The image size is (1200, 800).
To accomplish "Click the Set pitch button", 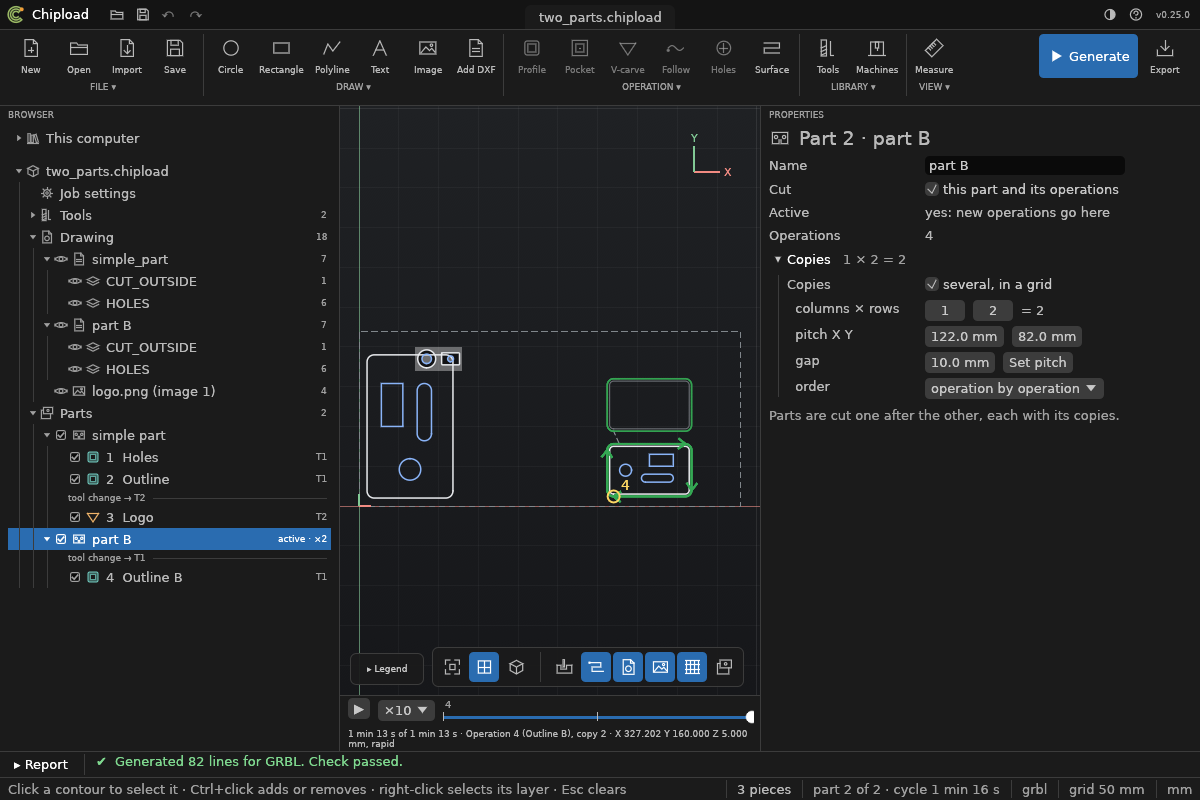I will (1037, 362).
